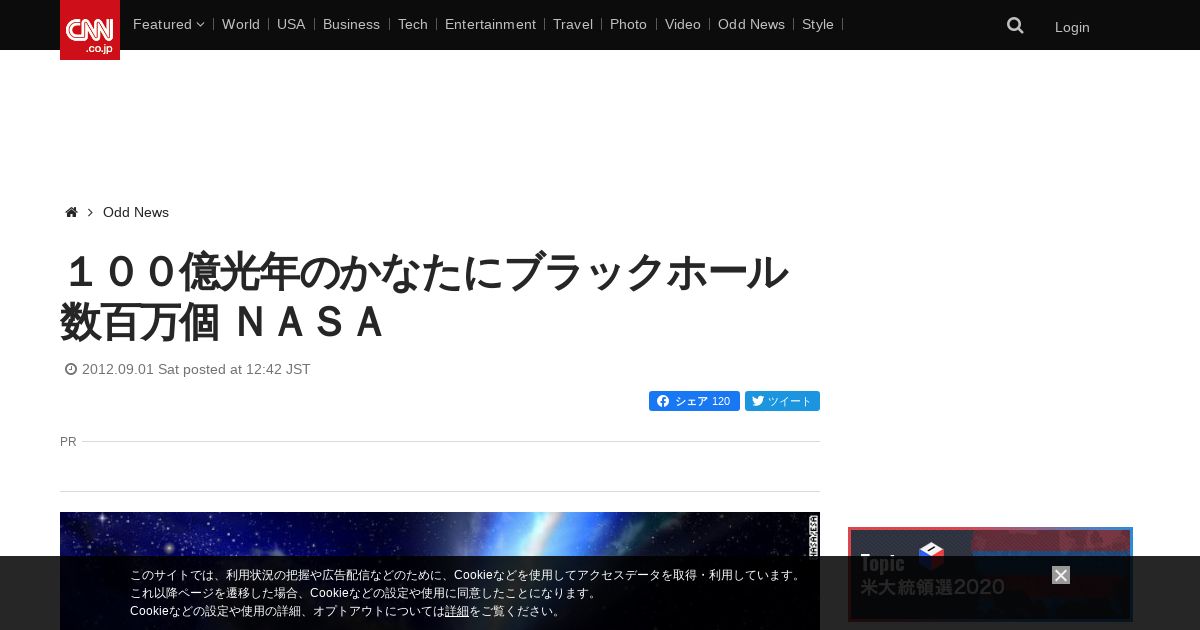This screenshot has height=630, width=1200.
Task: Click the article space image
Action: point(440,571)
